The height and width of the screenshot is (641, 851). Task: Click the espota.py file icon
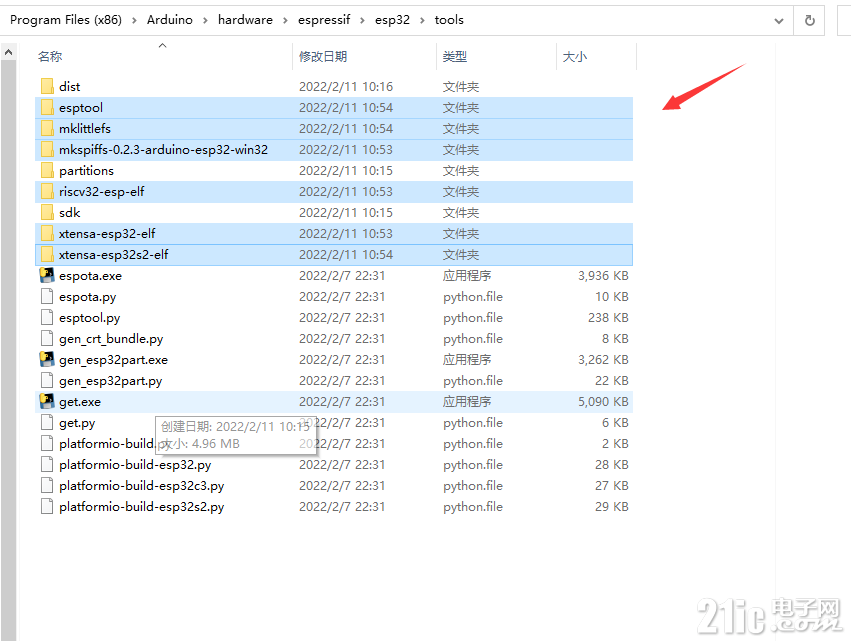tap(47, 296)
